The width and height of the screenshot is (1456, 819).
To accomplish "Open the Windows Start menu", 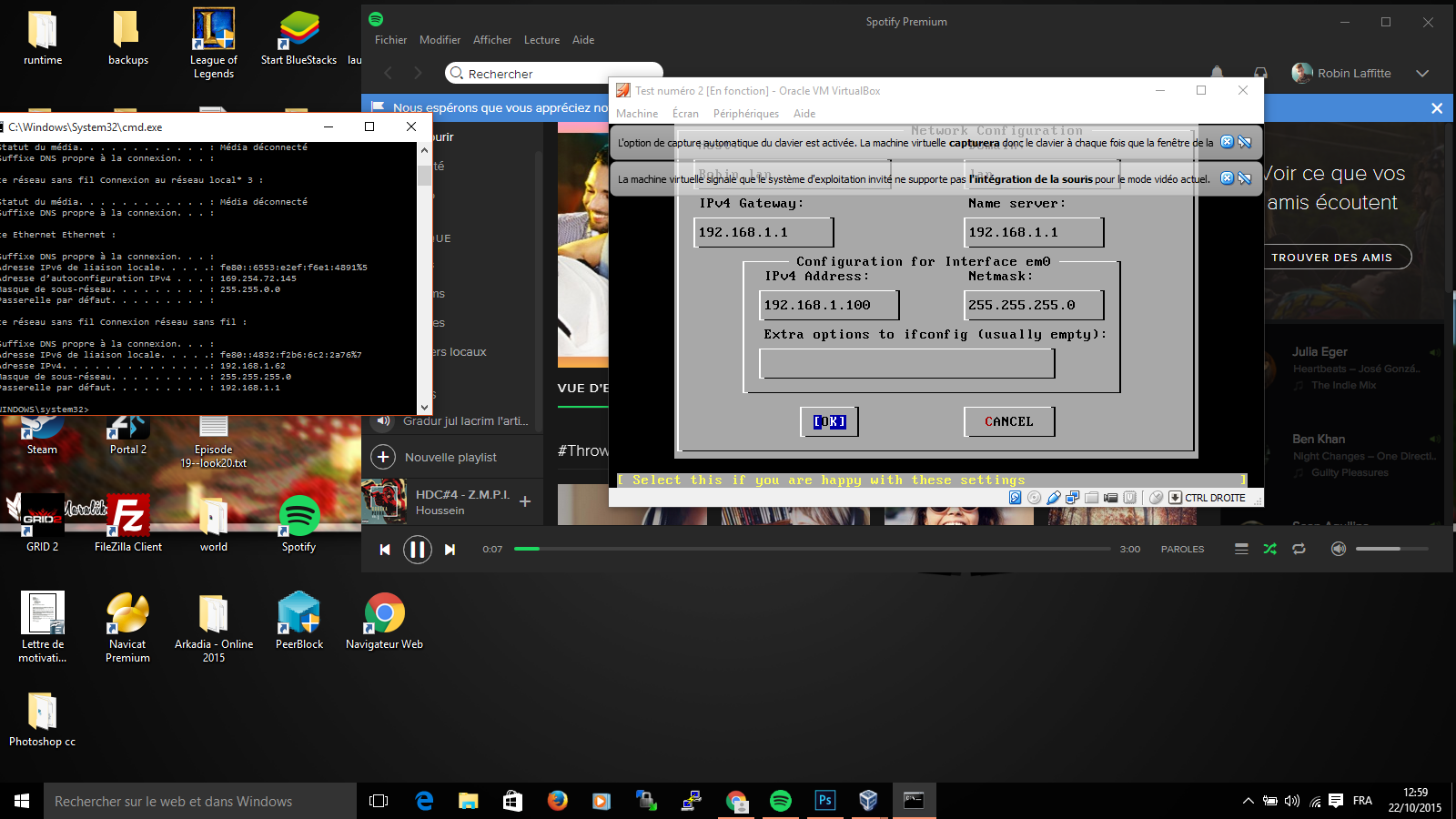I will coord(22,801).
